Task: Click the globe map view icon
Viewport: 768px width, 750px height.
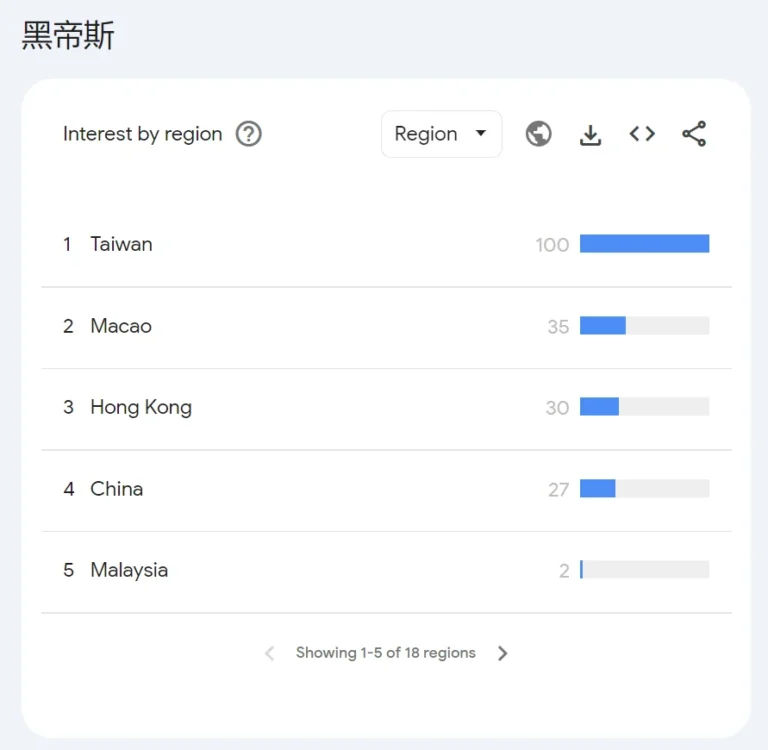Action: click(x=539, y=134)
